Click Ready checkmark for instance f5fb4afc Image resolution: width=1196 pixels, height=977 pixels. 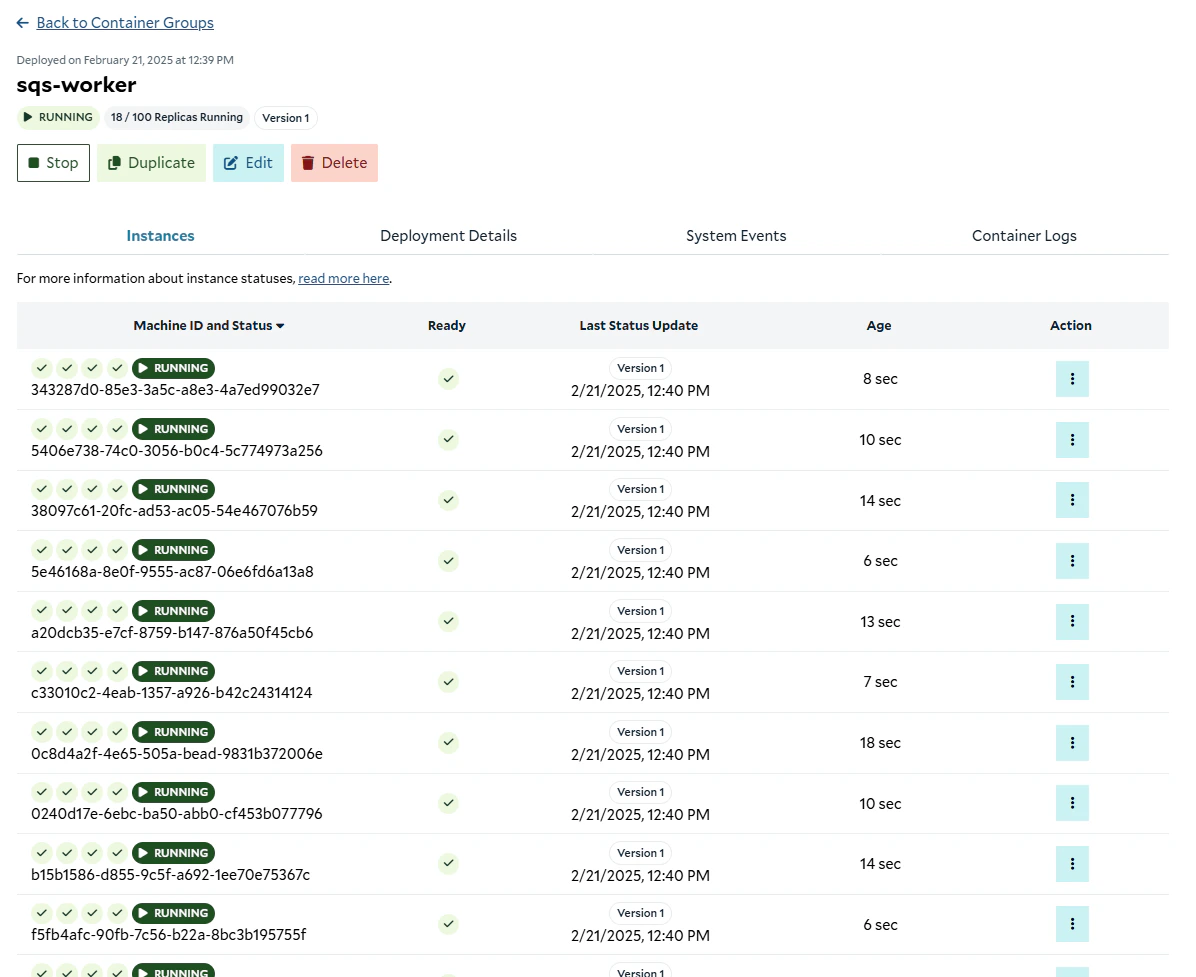(x=448, y=924)
